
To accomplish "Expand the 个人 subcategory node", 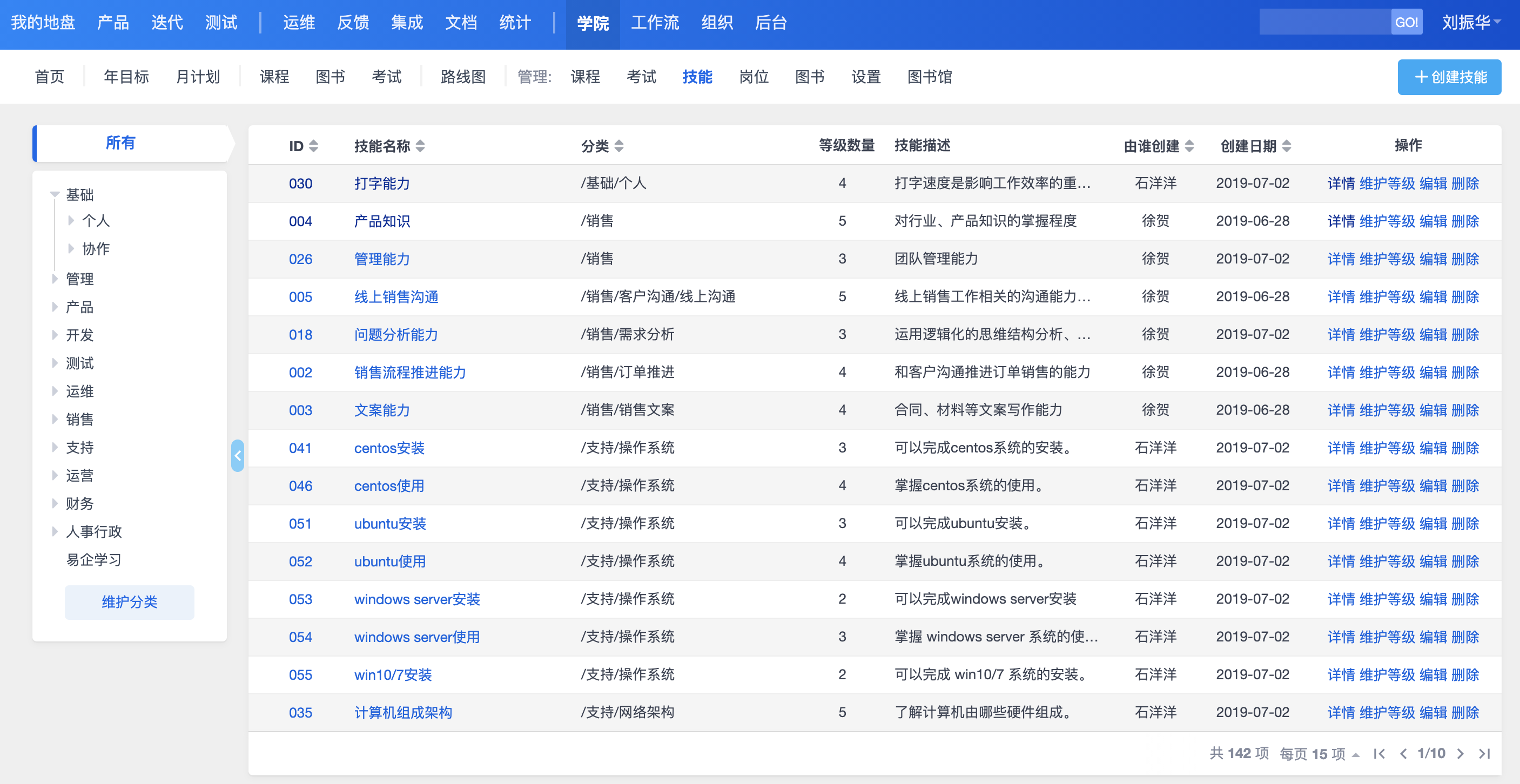I will click(71, 220).
